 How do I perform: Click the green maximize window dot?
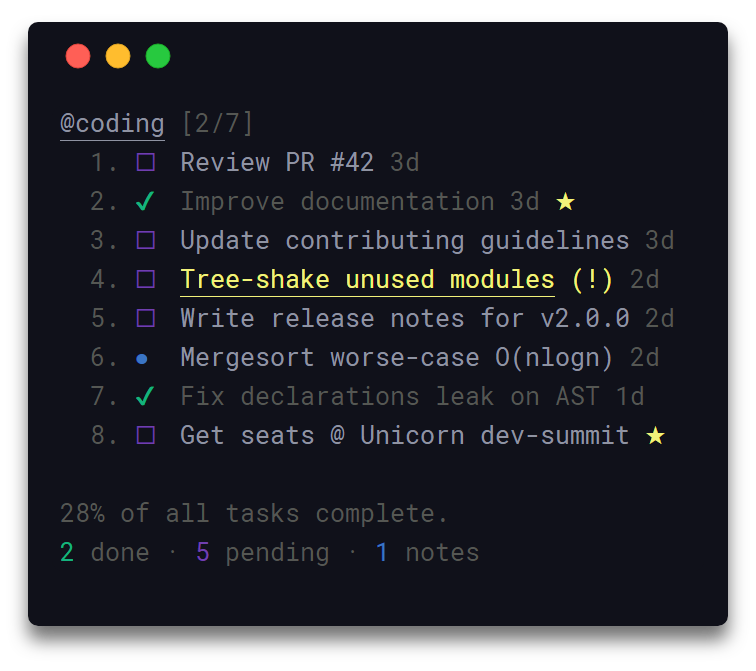point(158,56)
